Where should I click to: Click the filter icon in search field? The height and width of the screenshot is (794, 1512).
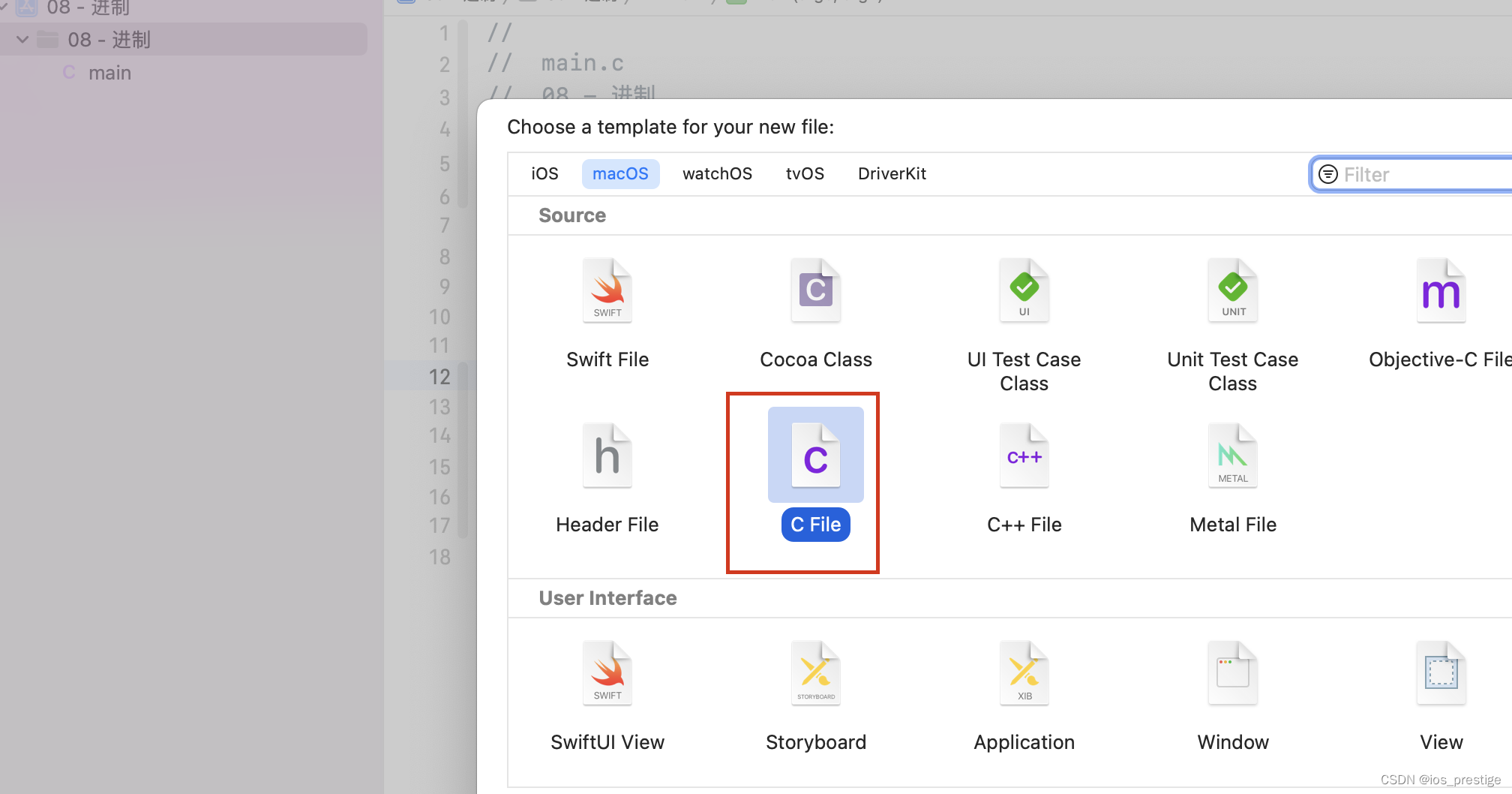point(1328,174)
